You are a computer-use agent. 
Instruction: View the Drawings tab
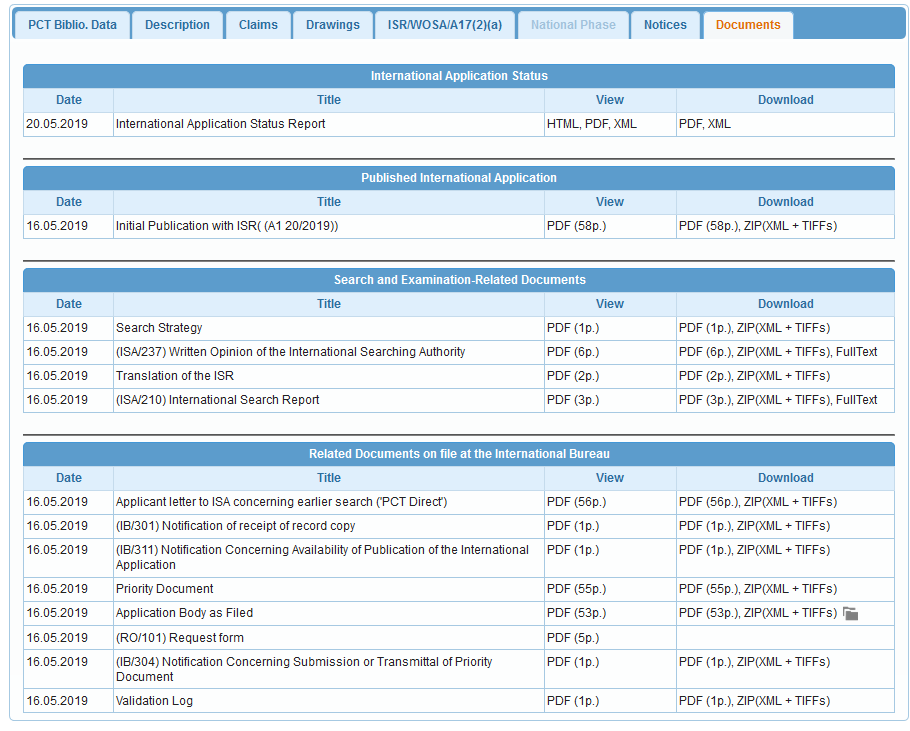[332, 25]
